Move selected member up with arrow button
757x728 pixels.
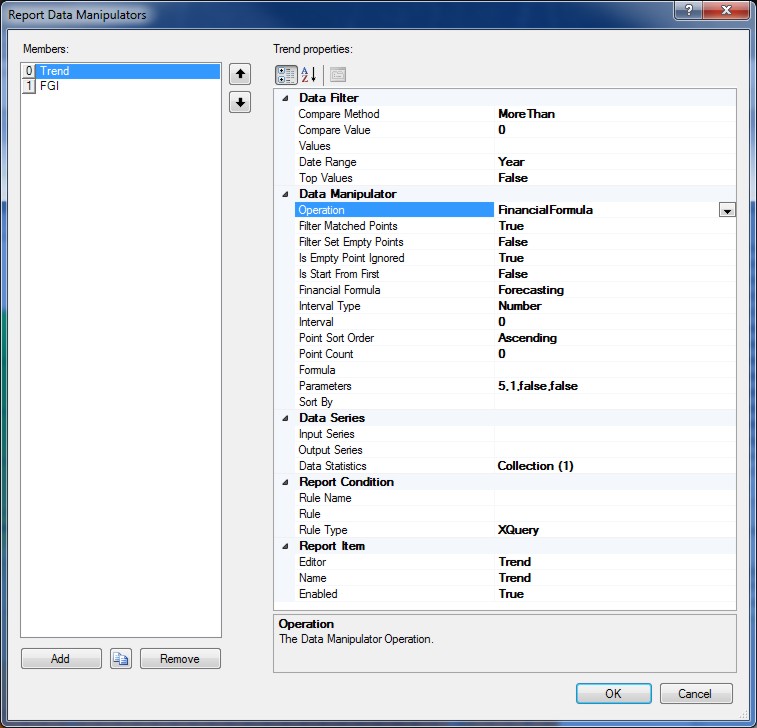click(240, 75)
